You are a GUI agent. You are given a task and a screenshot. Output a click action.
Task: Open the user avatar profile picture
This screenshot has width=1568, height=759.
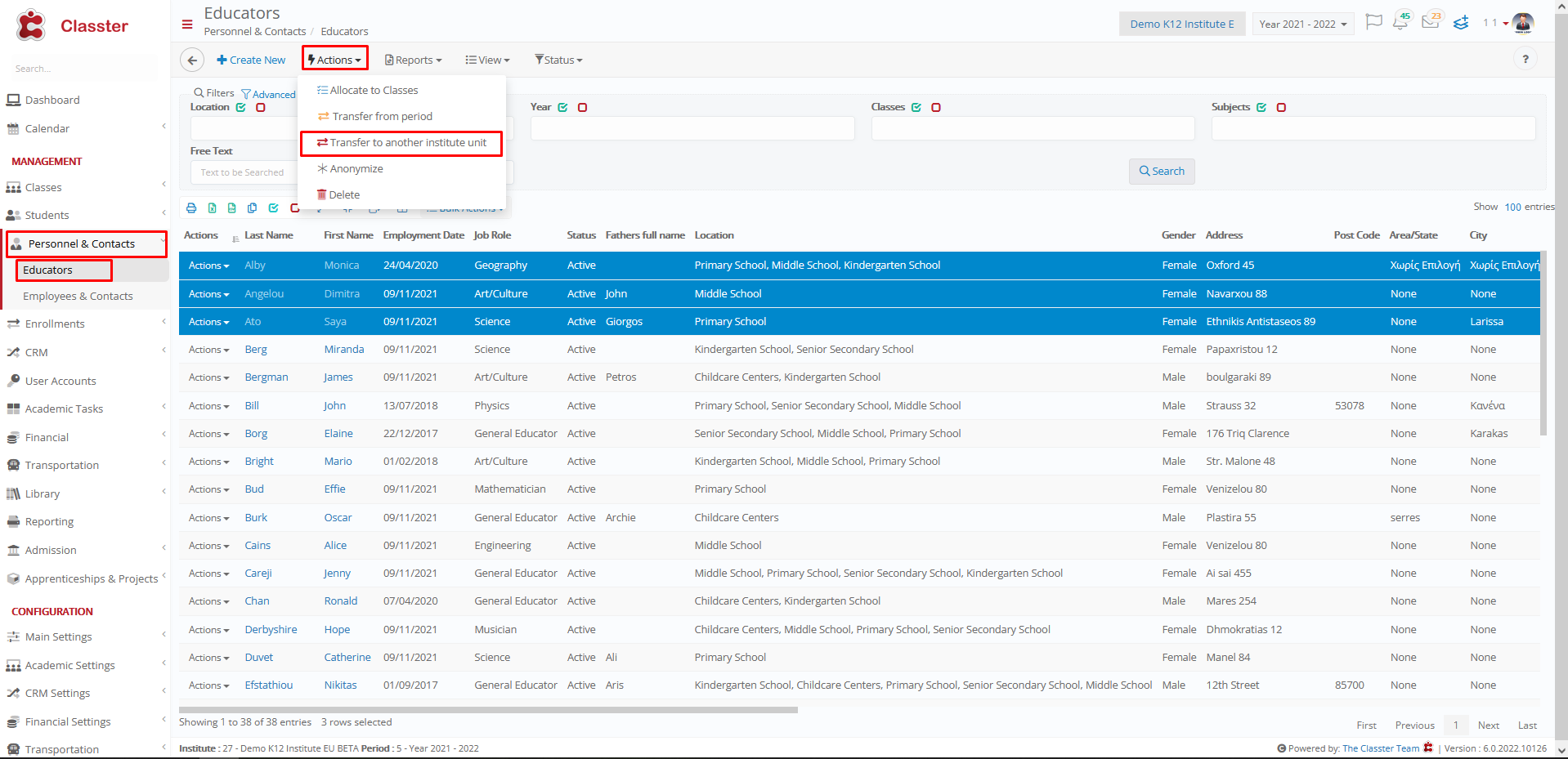1523,23
